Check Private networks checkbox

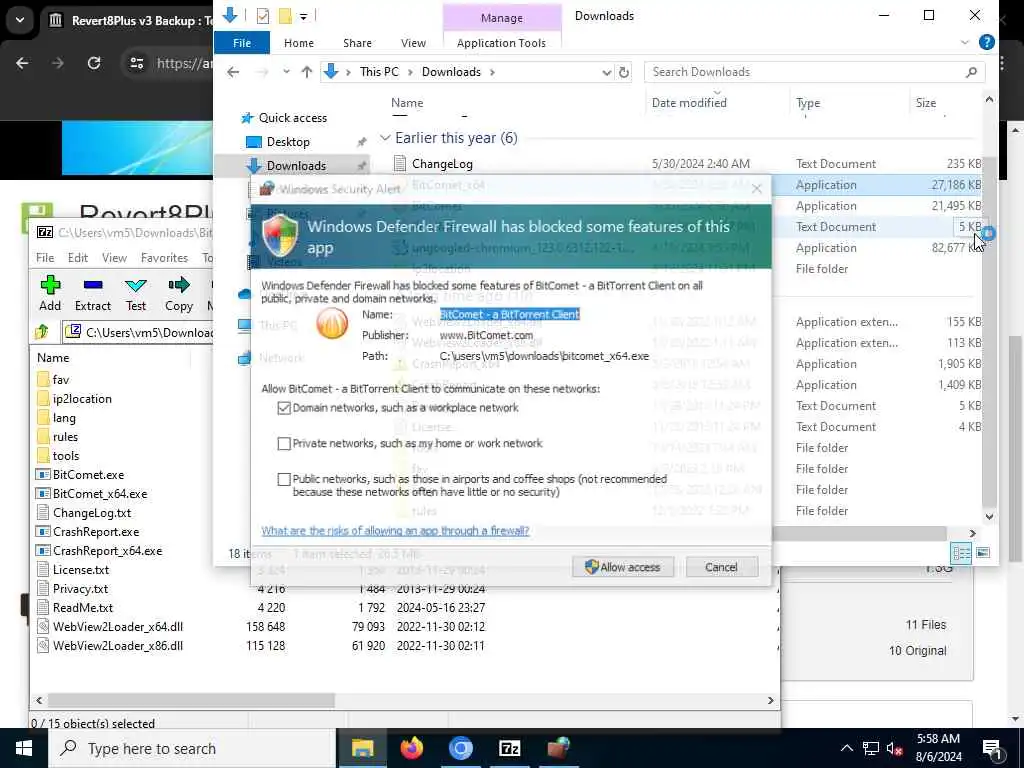tap(283, 444)
